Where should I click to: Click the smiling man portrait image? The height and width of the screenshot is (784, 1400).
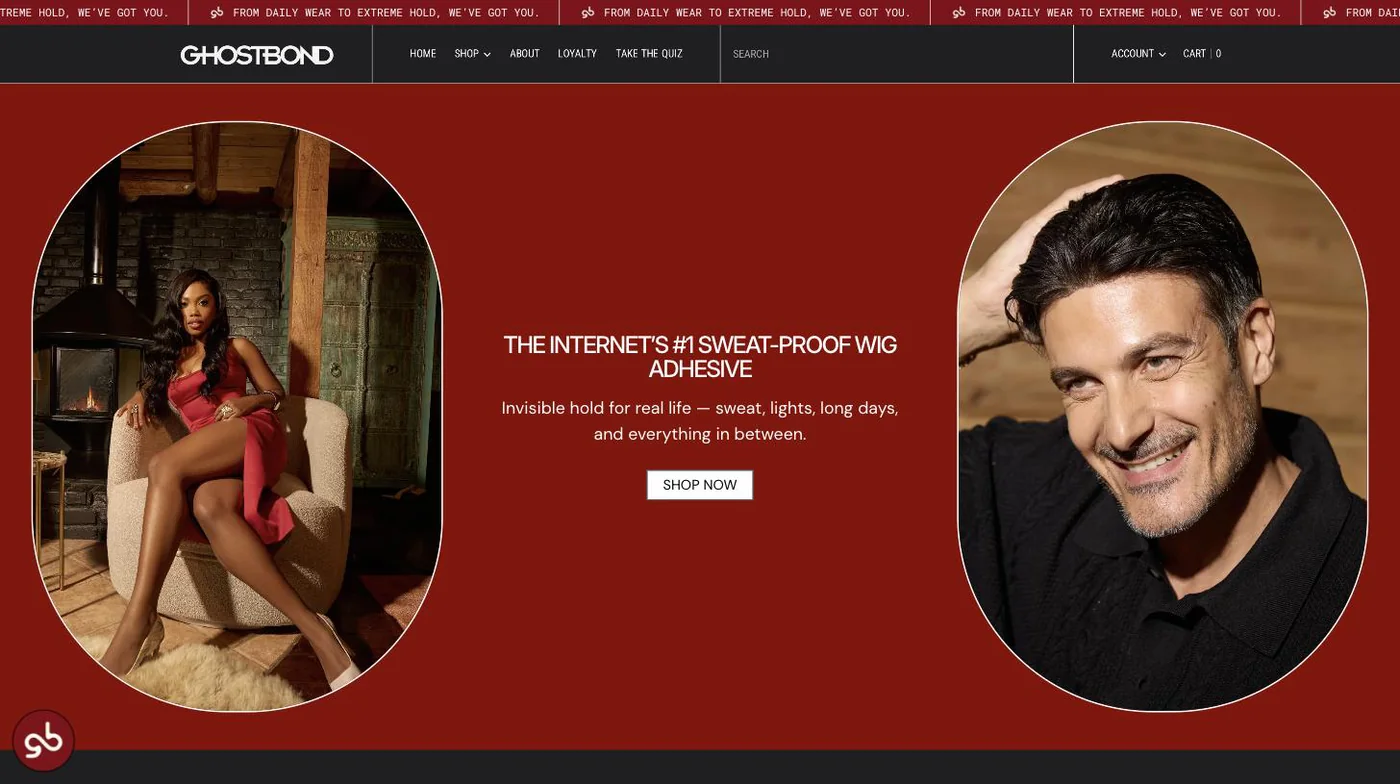tap(1162, 416)
